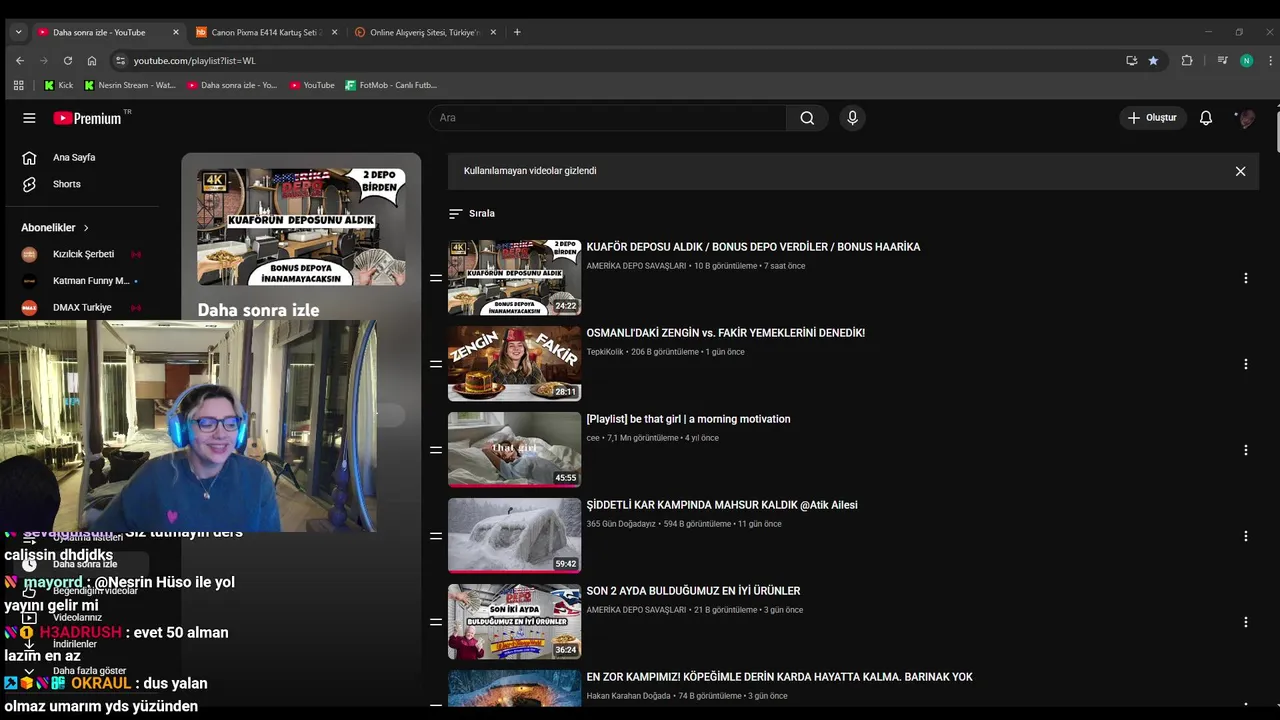
Task: Open FotMob - Canlı Futb... bookmark
Action: [391, 85]
